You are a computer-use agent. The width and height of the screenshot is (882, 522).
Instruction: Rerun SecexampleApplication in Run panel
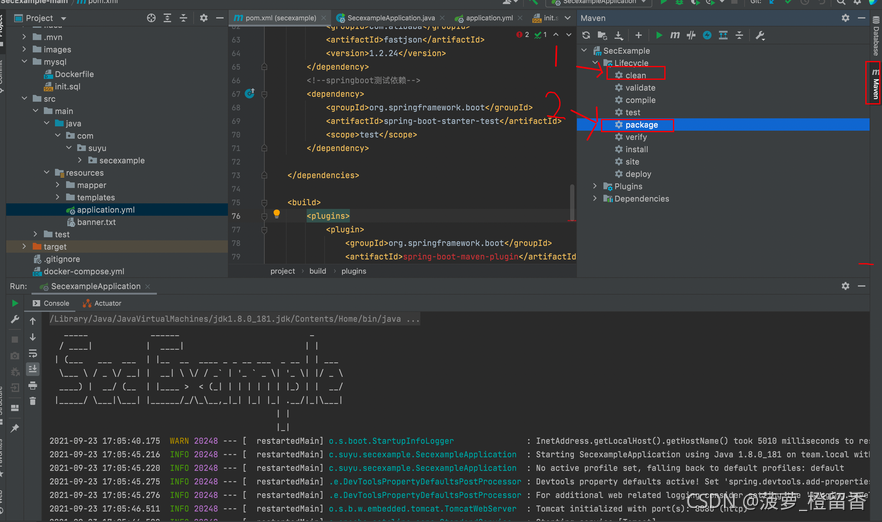point(15,303)
